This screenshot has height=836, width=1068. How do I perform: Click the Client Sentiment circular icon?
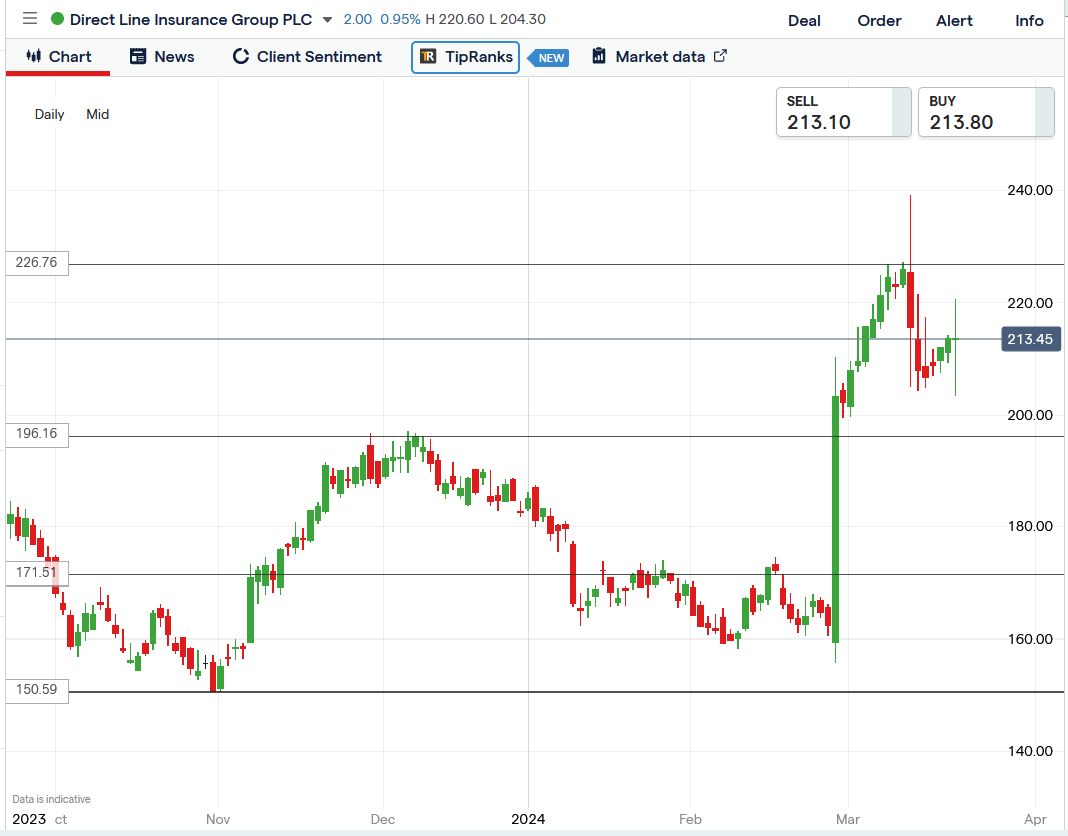pyautogui.click(x=240, y=56)
